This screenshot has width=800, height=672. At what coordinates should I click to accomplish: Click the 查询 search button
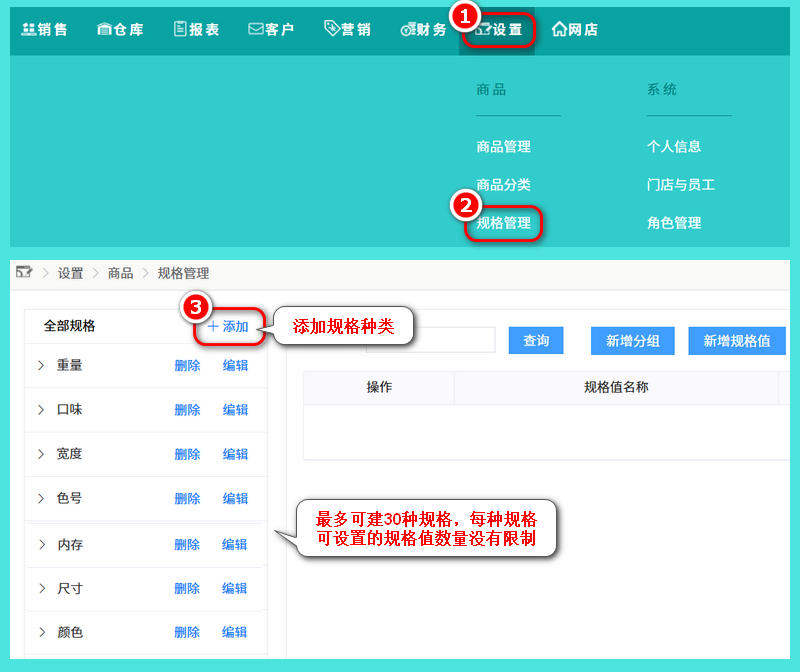(536, 341)
